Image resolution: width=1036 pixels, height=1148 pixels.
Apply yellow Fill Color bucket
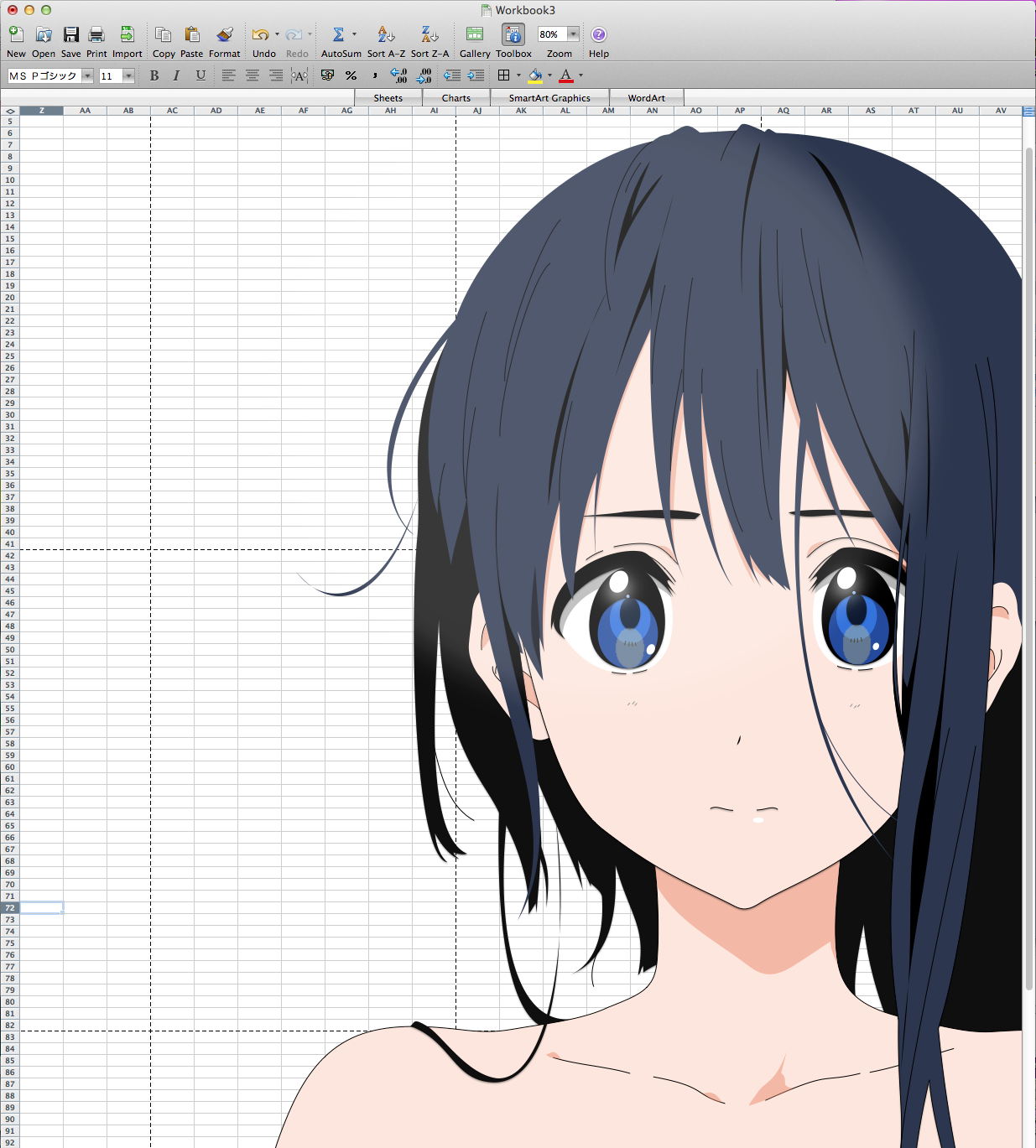[x=535, y=75]
